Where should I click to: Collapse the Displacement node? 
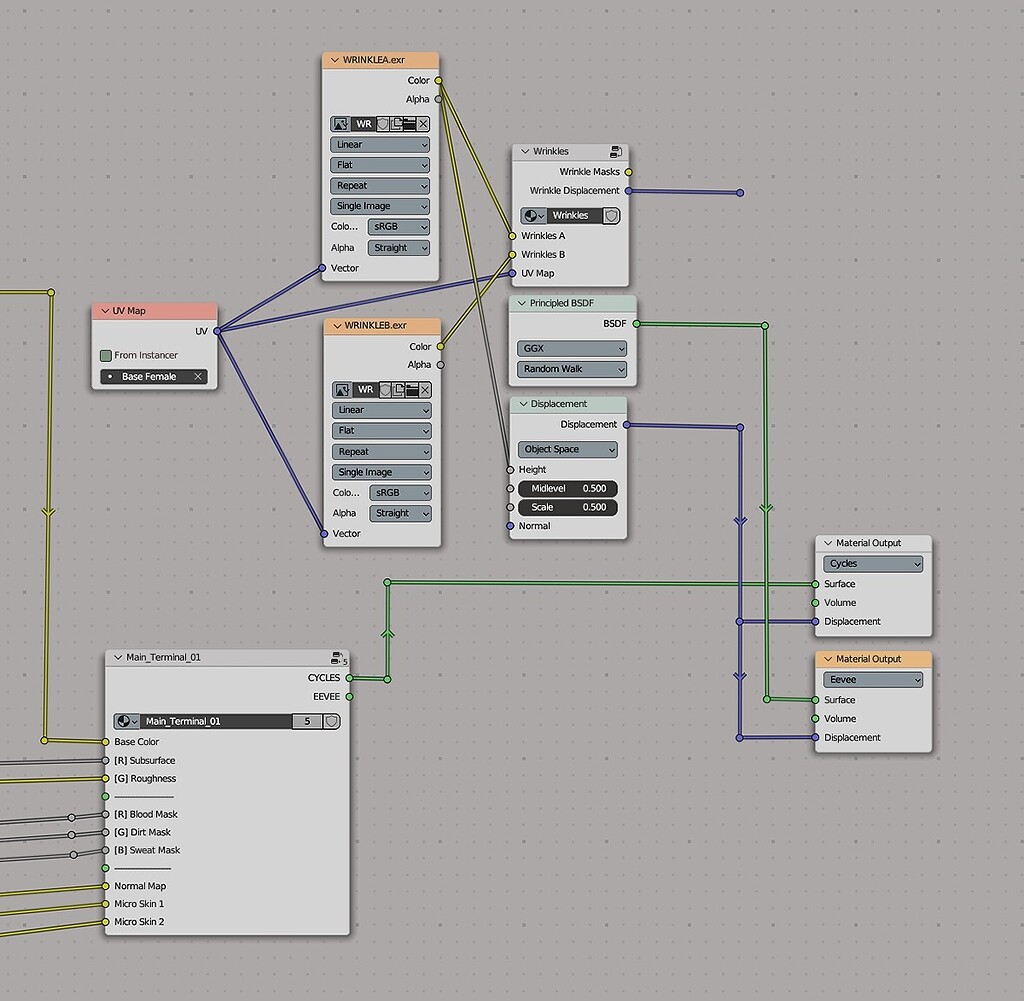tap(523, 404)
